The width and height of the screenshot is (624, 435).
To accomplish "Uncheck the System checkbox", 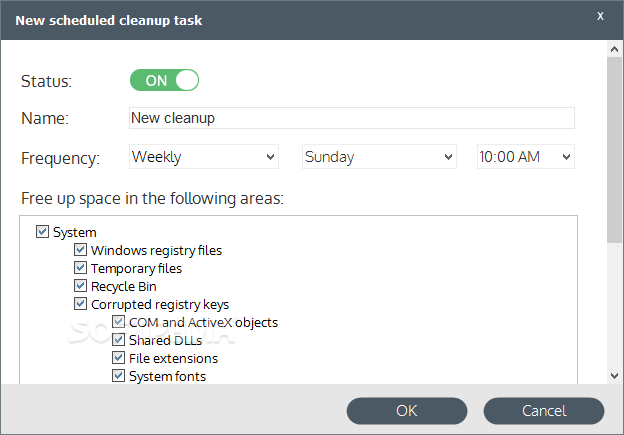I will [42, 232].
